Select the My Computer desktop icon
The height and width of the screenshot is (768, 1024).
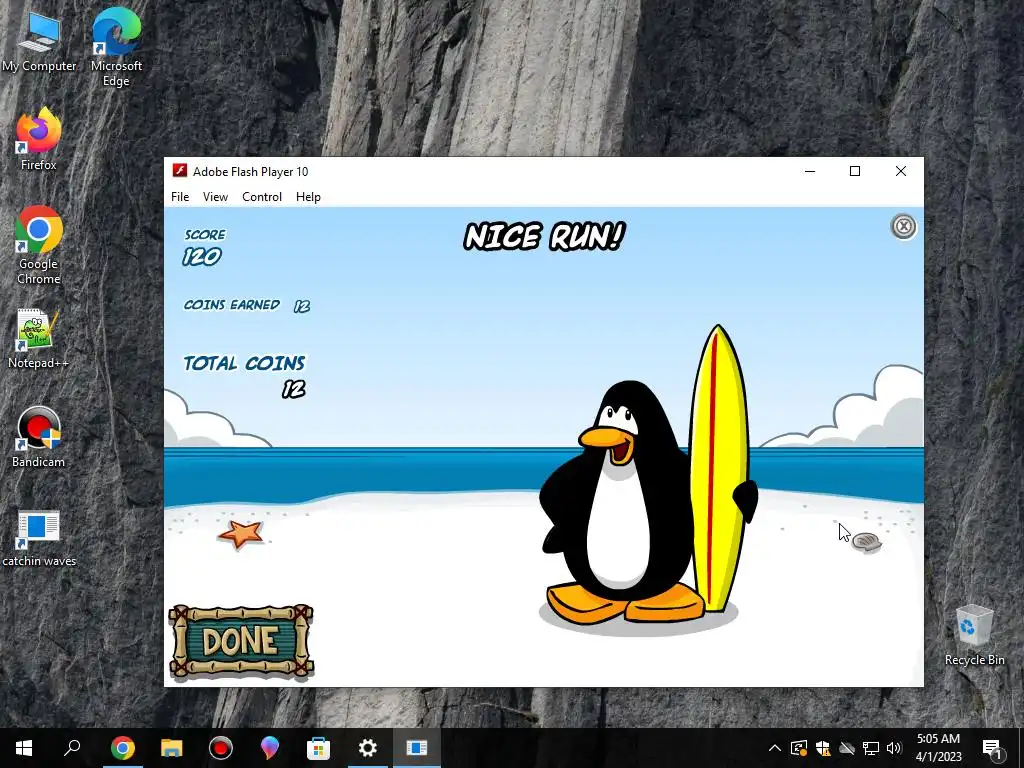[x=39, y=43]
